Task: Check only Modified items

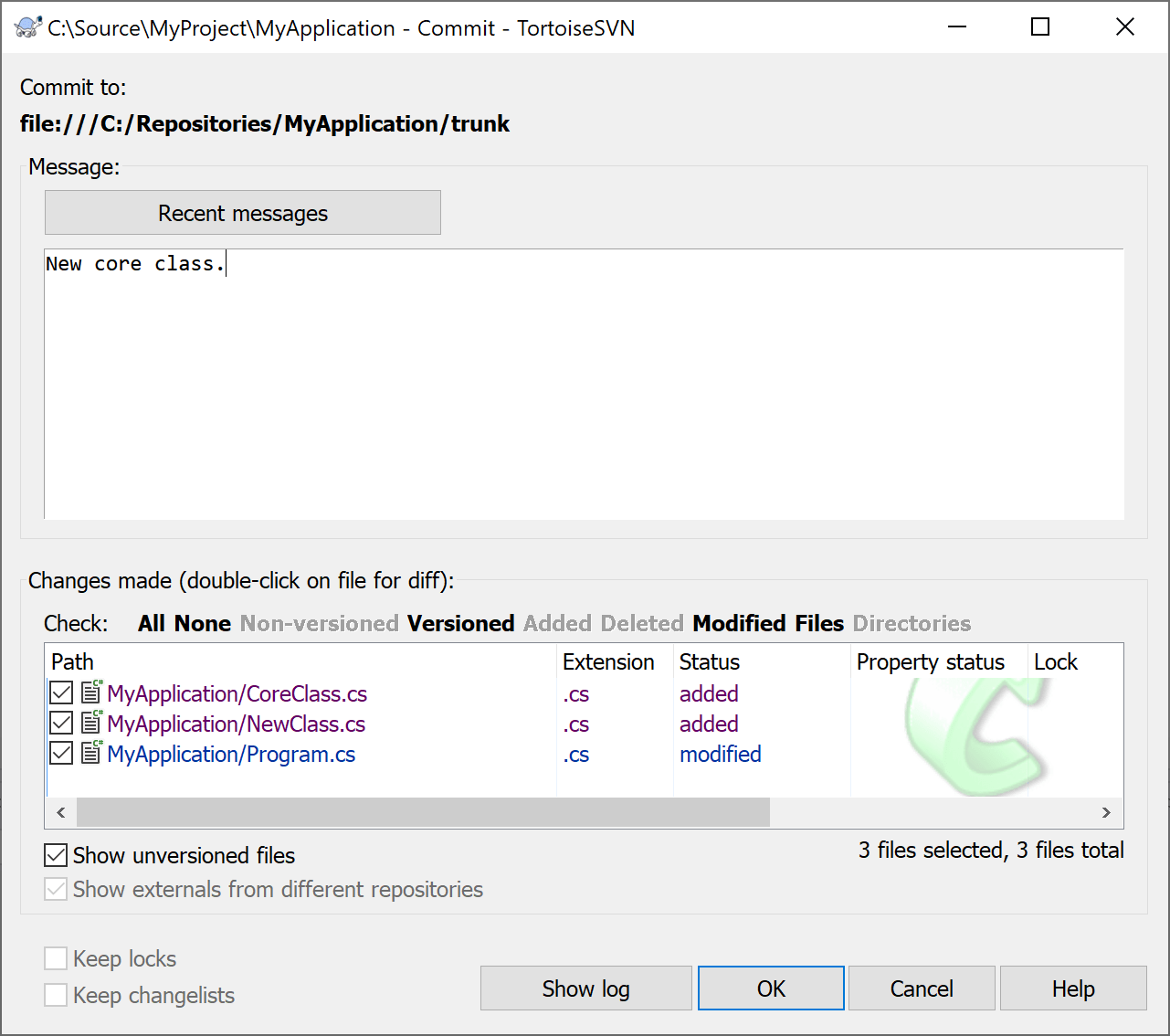Action: pos(739,623)
